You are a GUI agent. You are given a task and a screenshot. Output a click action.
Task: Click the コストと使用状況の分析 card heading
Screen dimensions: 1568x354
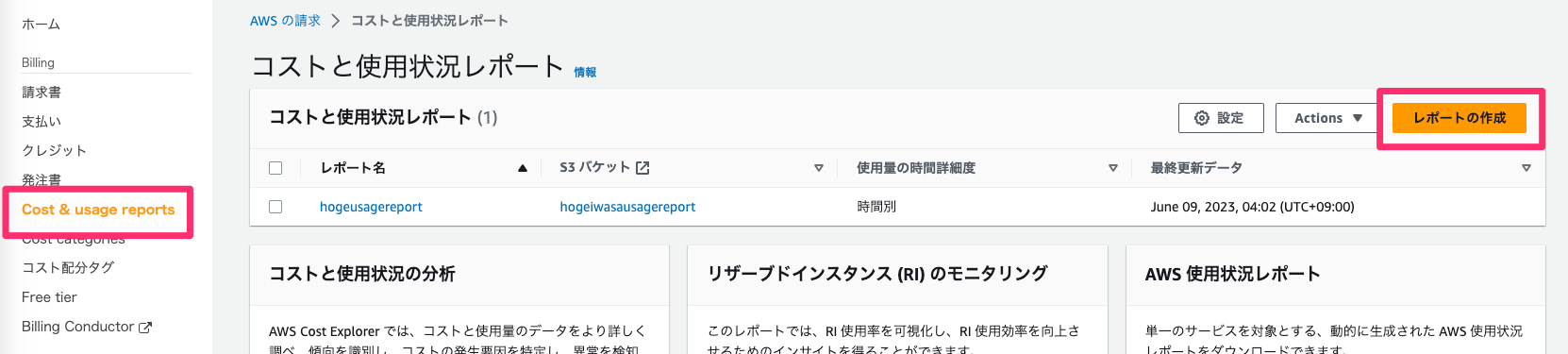coord(362,274)
